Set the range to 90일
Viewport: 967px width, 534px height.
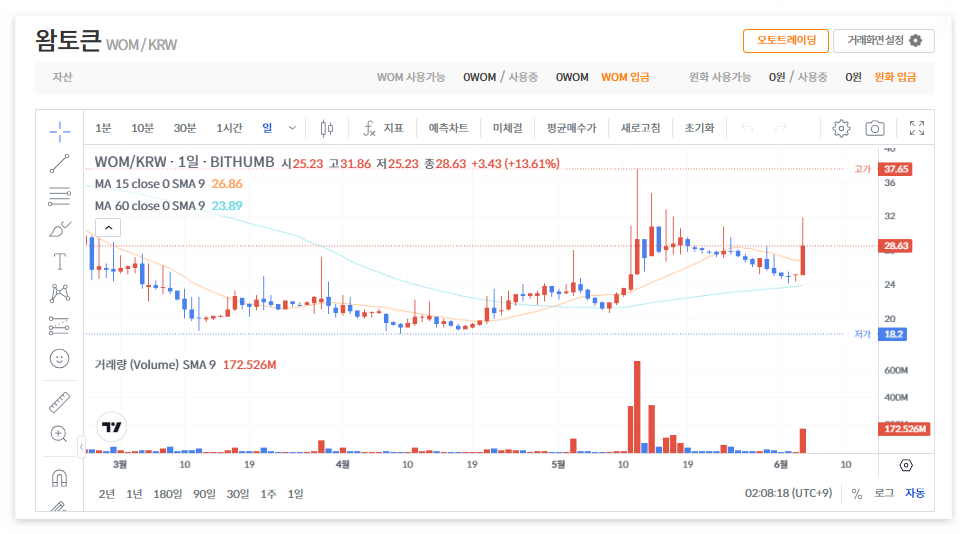(x=204, y=494)
